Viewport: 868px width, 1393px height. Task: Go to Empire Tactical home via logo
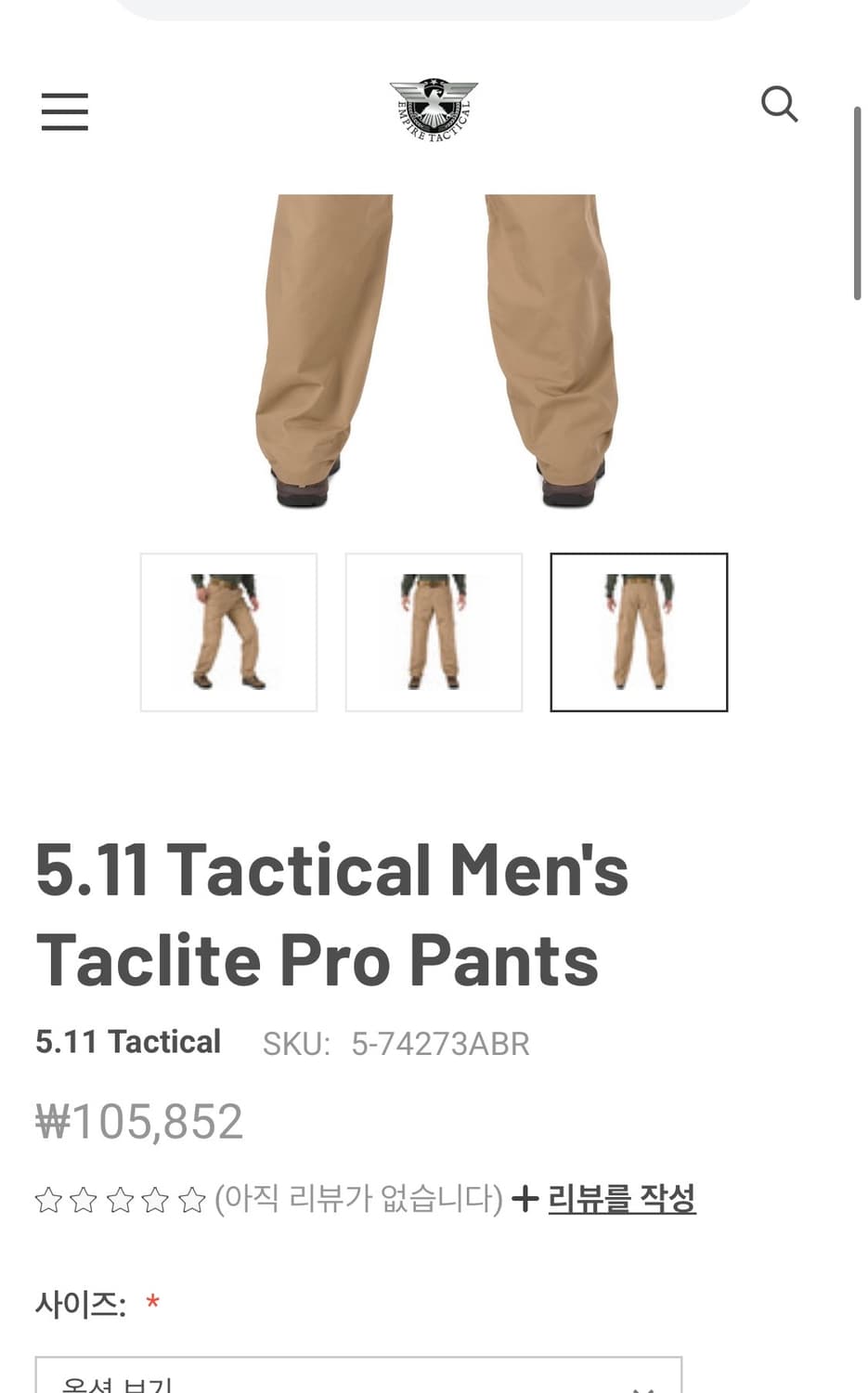coord(434,109)
